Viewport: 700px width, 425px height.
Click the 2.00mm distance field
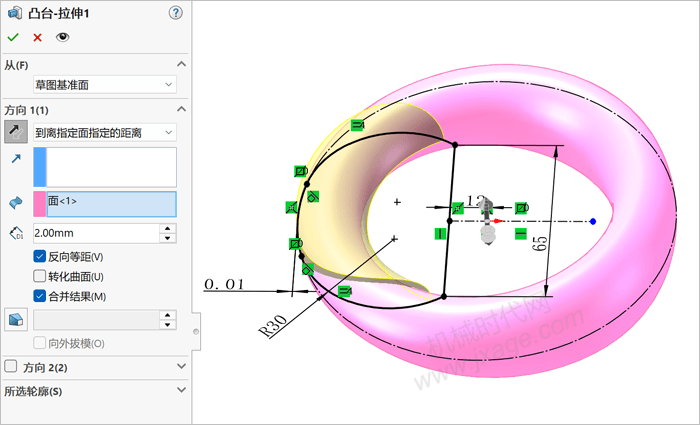point(96,233)
